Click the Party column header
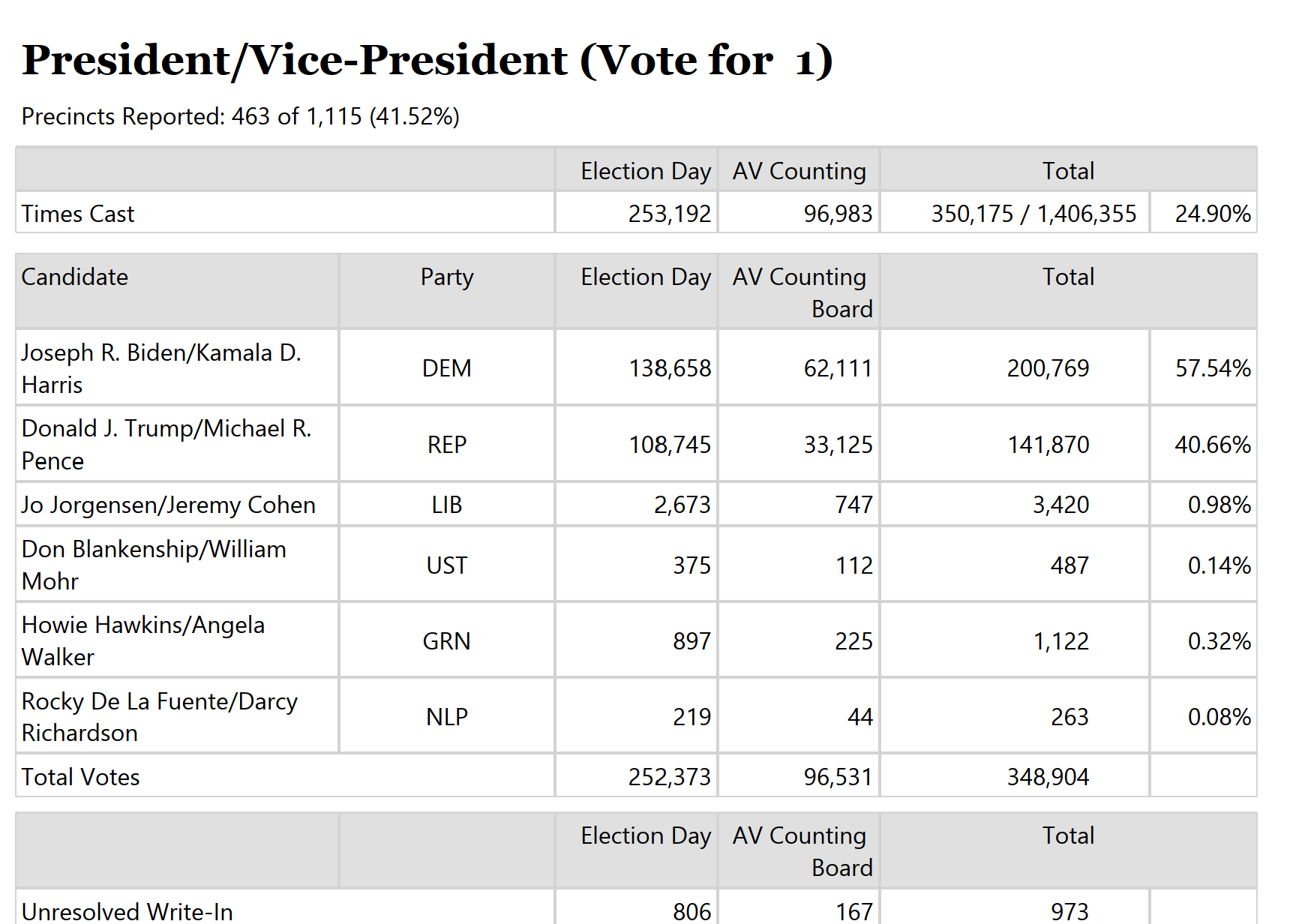The image size is (1311, 924). tap(447, 277)
